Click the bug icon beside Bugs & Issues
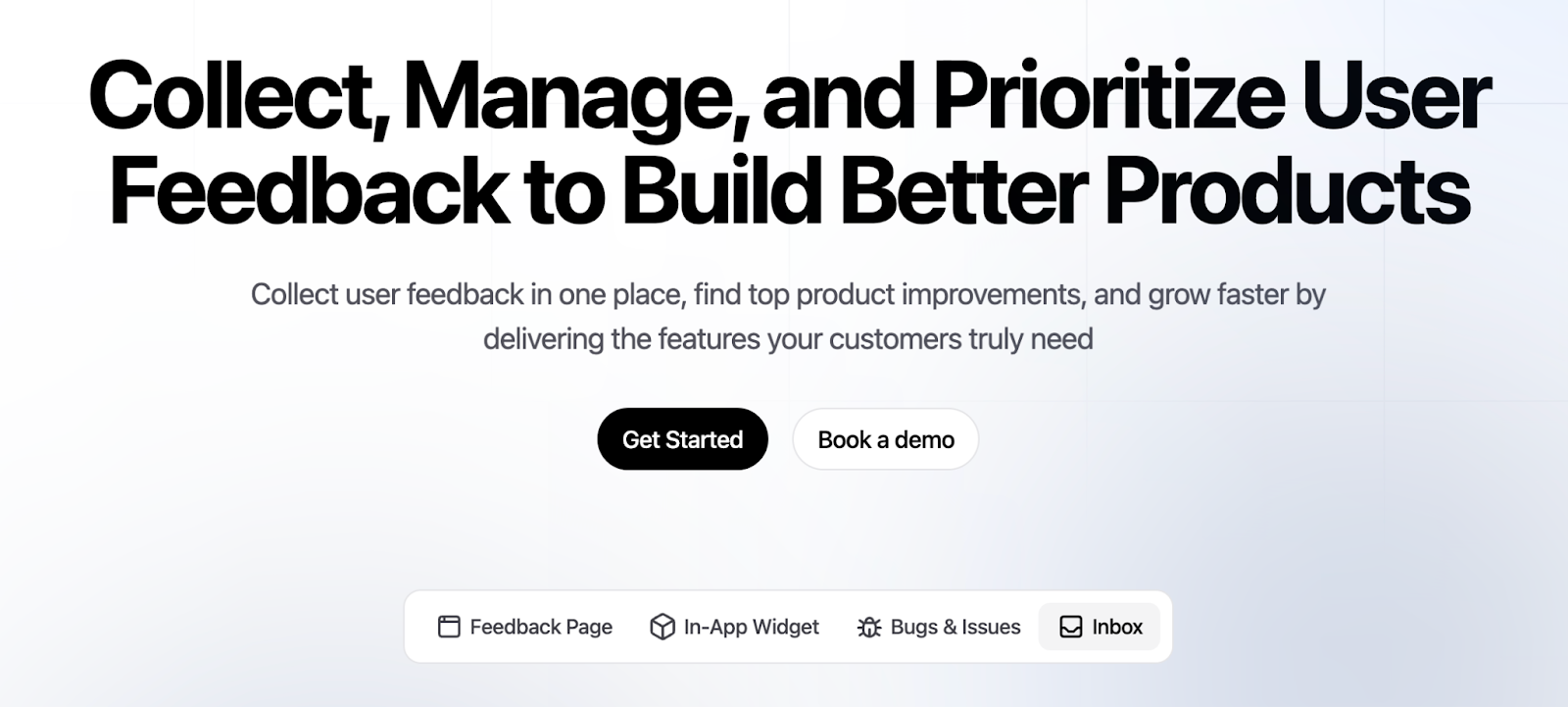The height and width of the screenshot is (707, 1568). pyautogui.click(x=869, y=627)
